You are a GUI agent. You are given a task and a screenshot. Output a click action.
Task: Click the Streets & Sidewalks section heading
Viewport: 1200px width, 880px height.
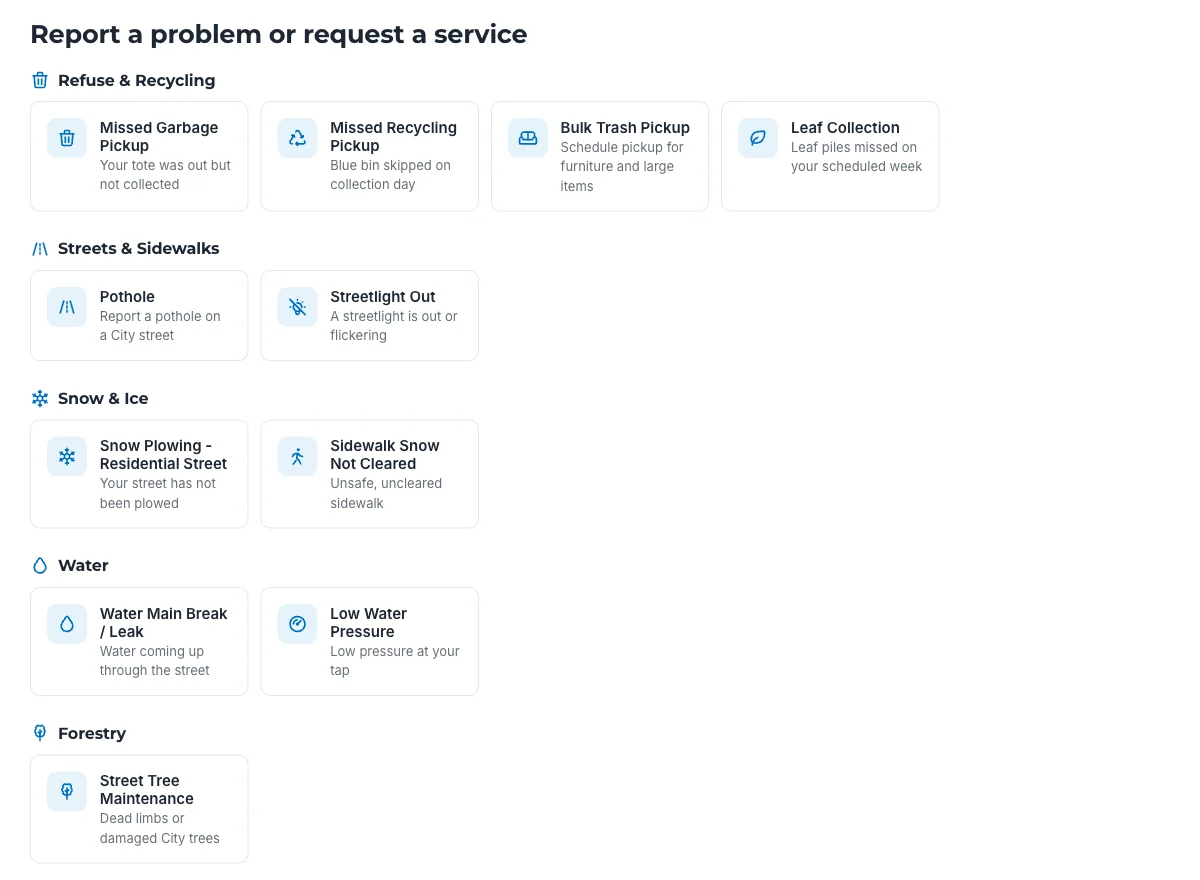[x=138, y=249]
